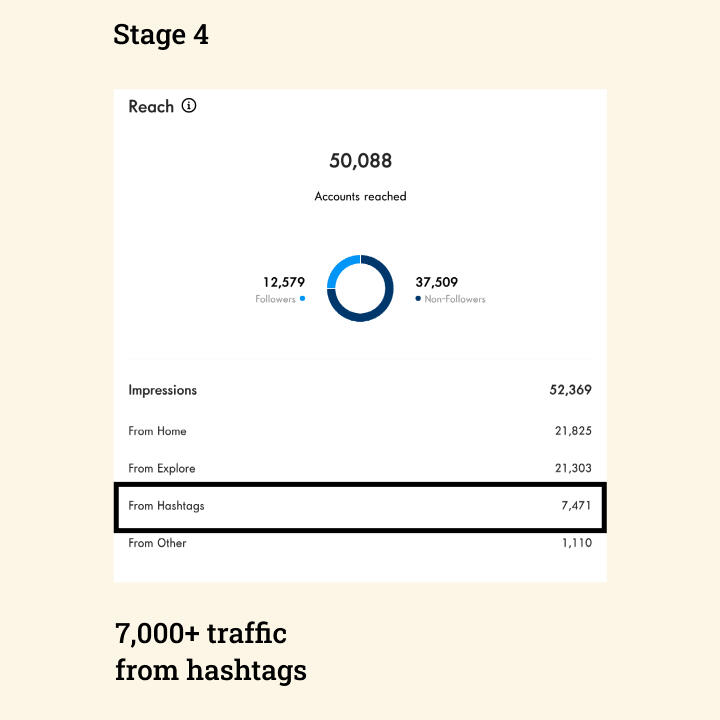
Task: Click the 1,110 Other impressions value
Action: 576,543
